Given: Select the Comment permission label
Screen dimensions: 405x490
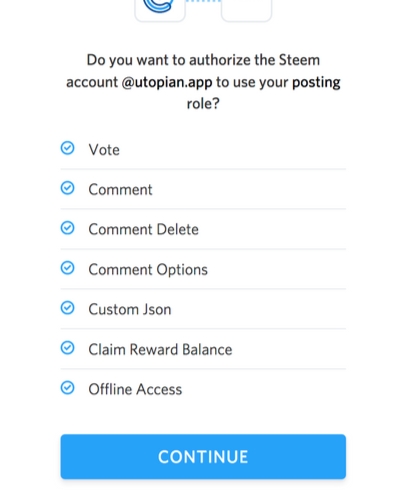Looking at the screenshot, I should (120, 190).
